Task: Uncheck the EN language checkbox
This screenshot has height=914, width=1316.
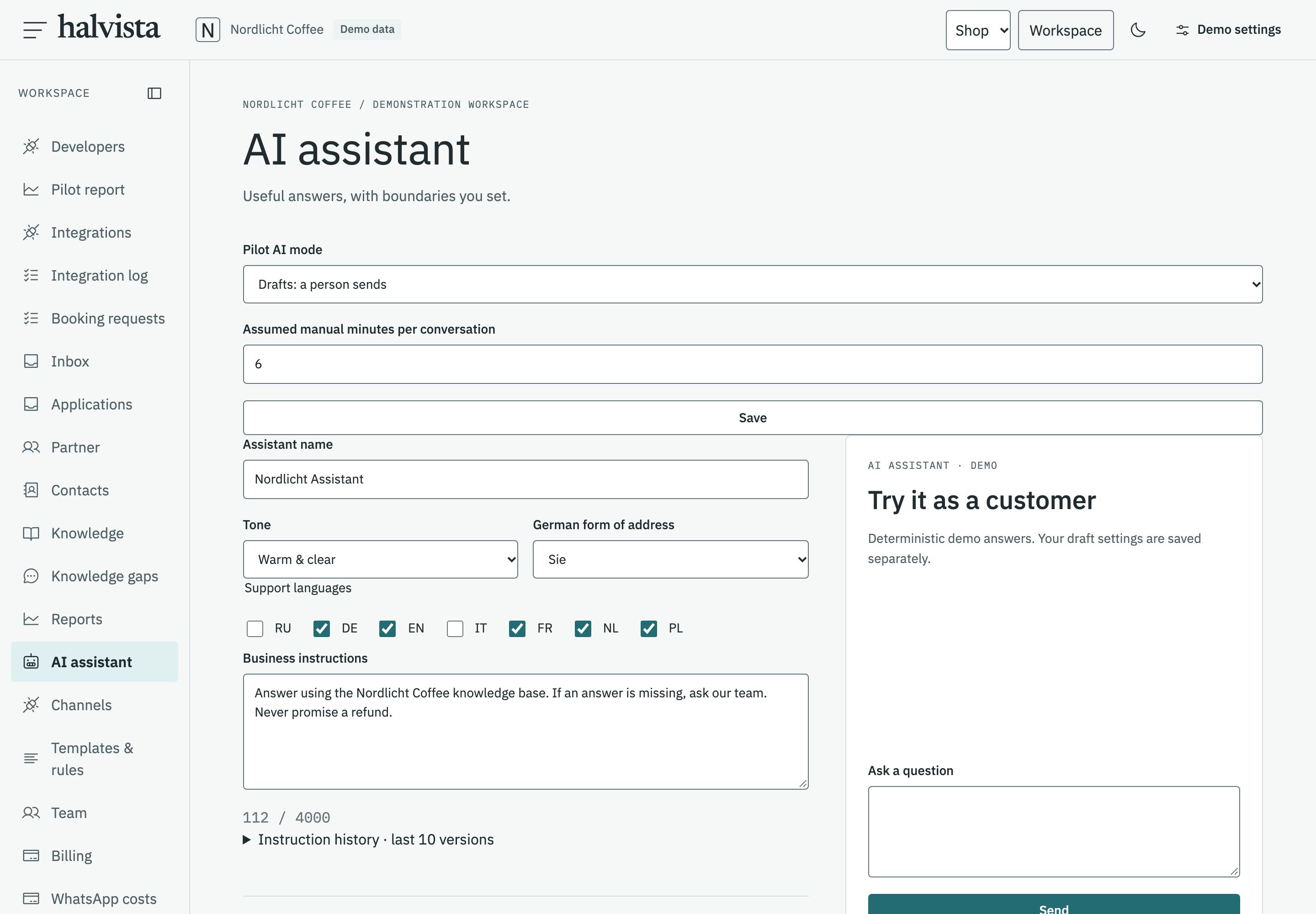Action: point(387,629)
